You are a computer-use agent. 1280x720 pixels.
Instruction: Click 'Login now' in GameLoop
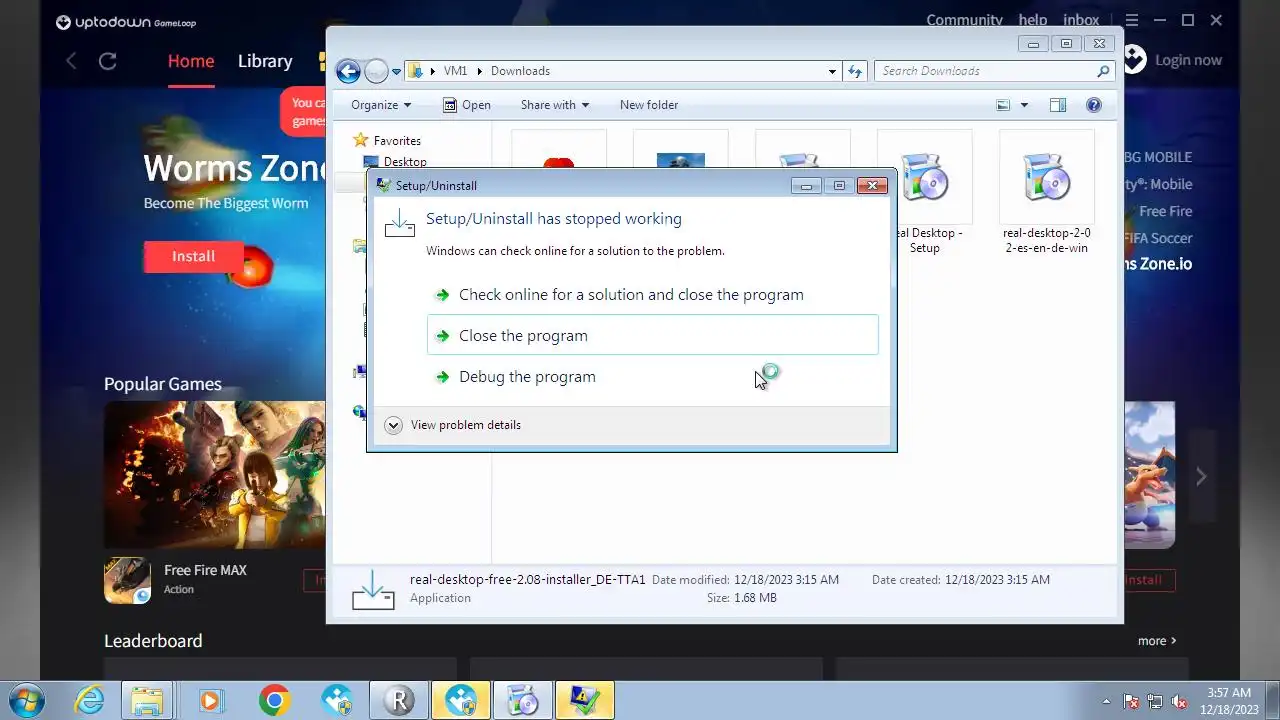[1188, 60]
